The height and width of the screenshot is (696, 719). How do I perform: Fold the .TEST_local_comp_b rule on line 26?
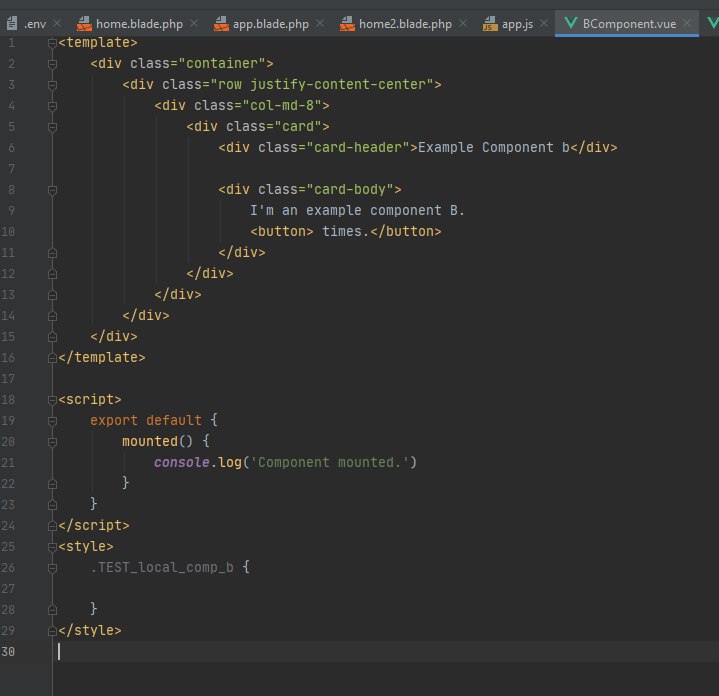click(x=52, y=568)
